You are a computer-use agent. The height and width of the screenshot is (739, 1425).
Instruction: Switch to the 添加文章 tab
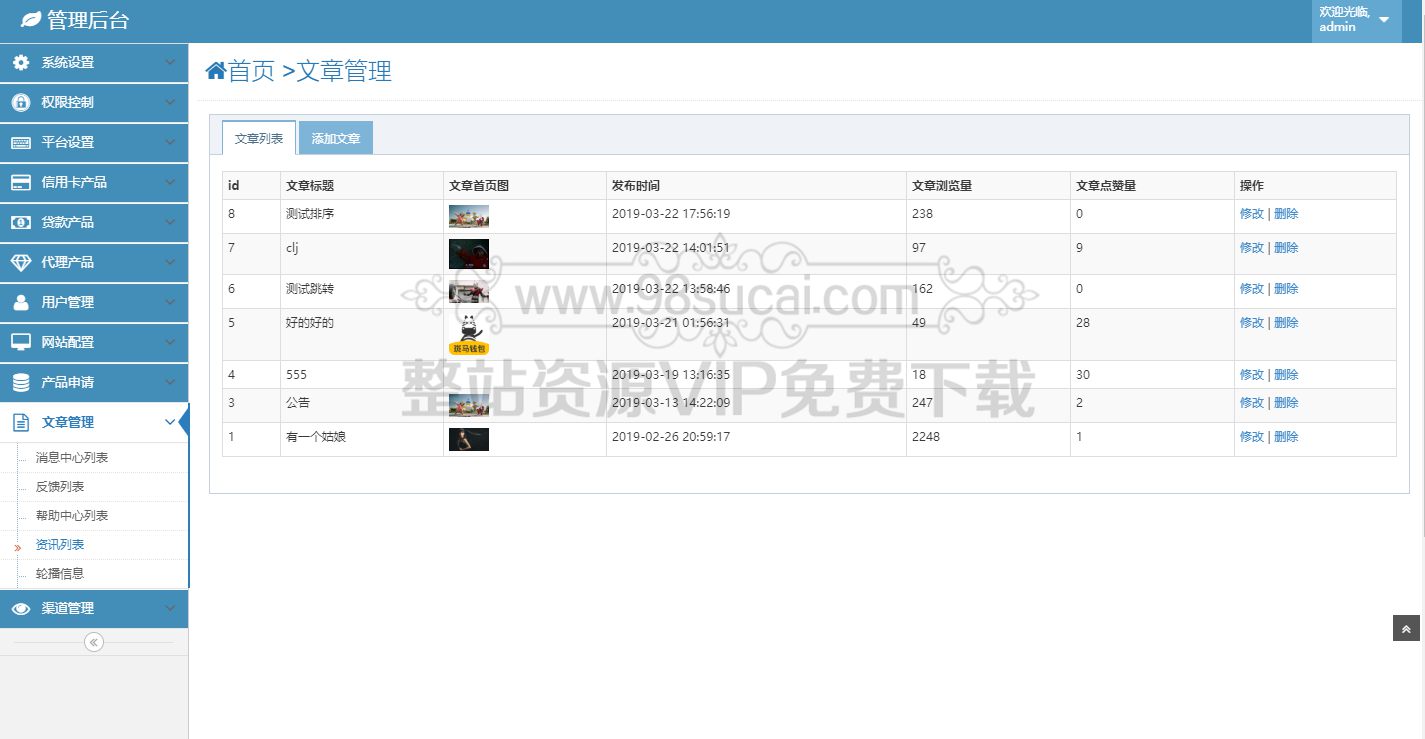(336, 137)
